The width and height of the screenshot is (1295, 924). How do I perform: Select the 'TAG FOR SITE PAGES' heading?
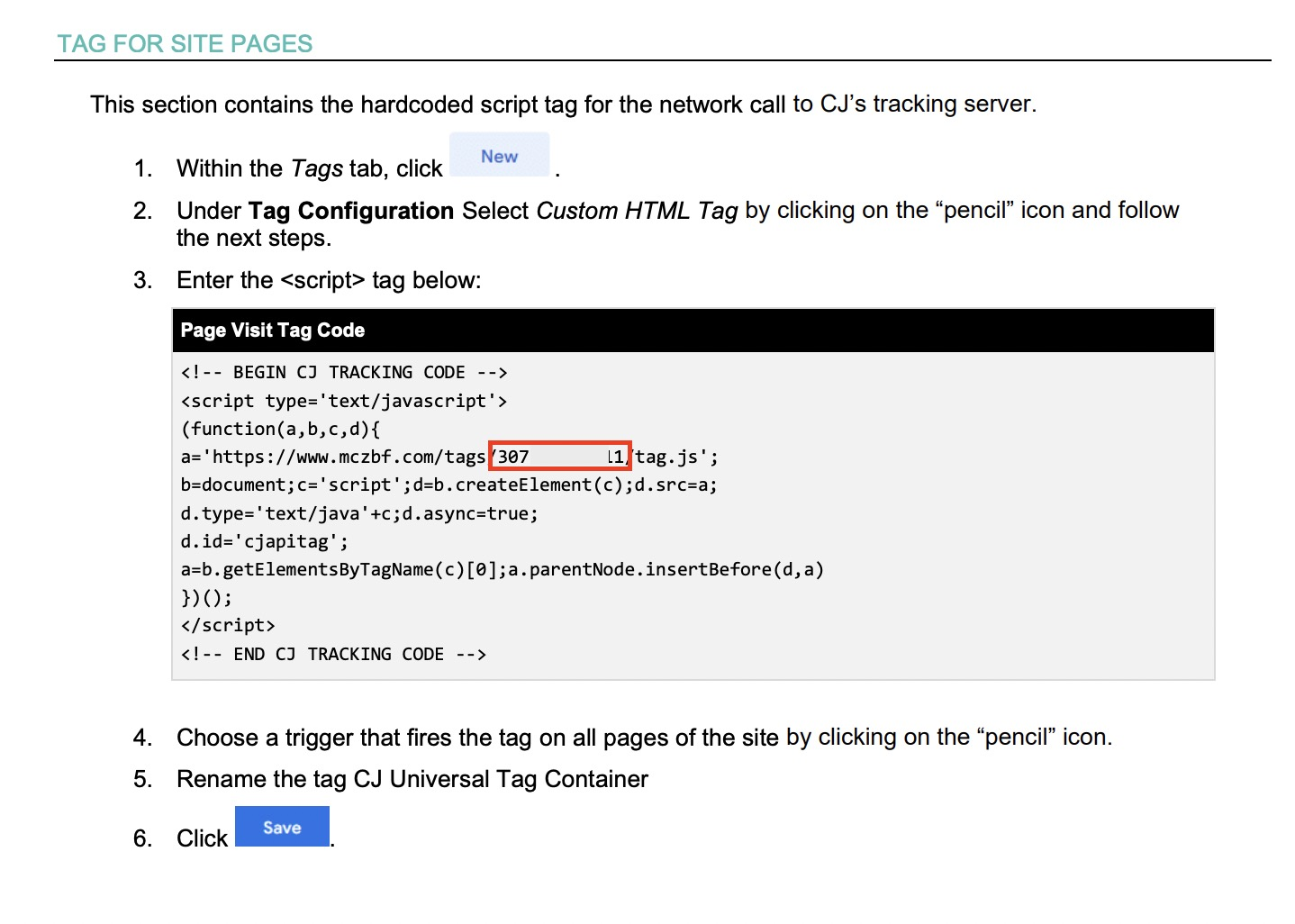point(185,43)
